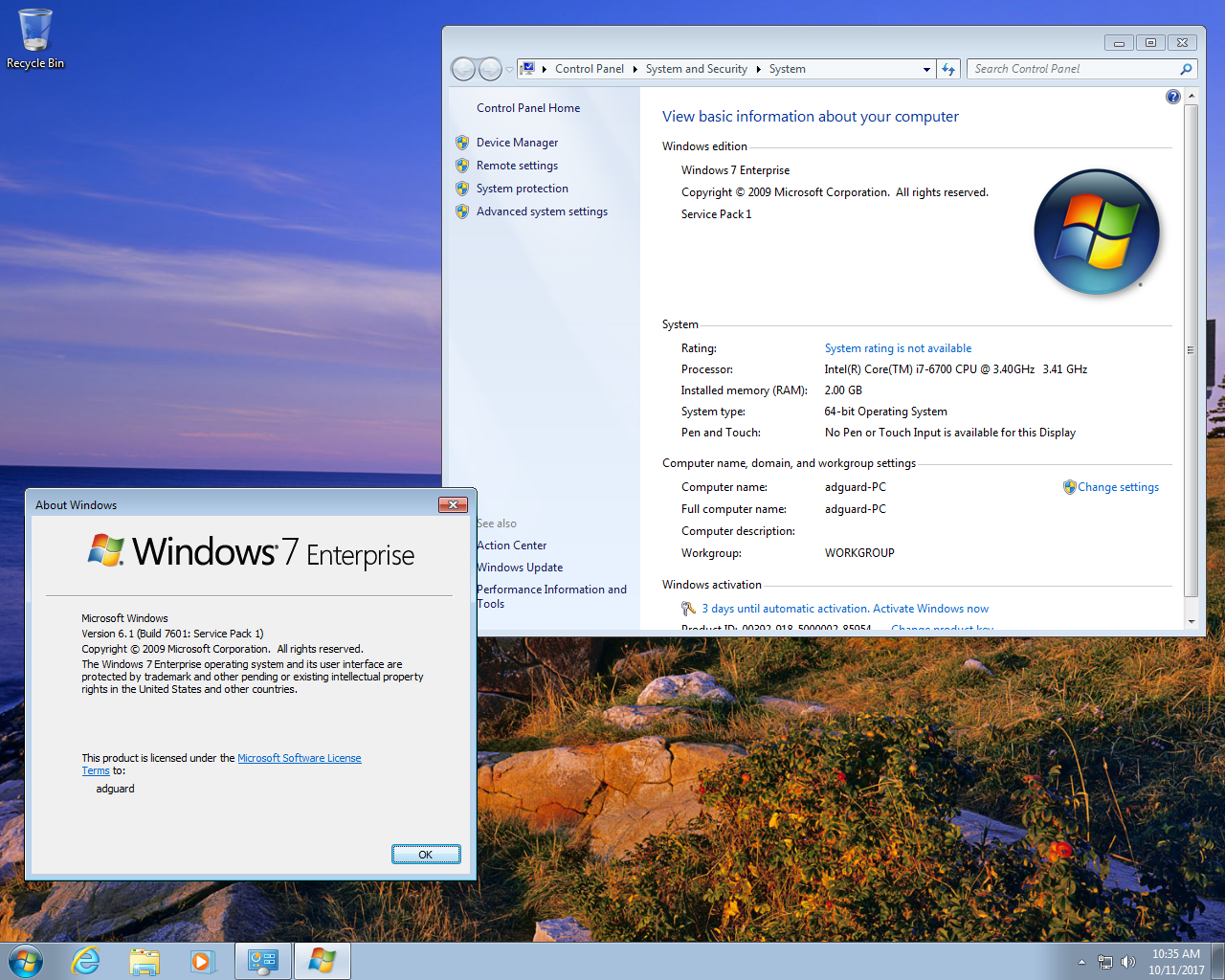Click the scroll up arrow in System window
The width and height of the screenshot is (1225, 980).
(1192, 97)
